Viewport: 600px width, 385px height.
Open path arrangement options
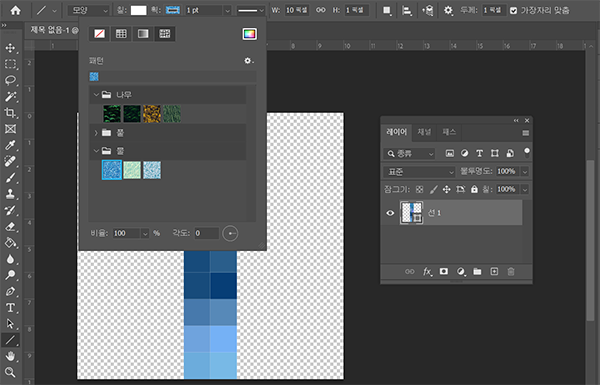tap(427, 11)
